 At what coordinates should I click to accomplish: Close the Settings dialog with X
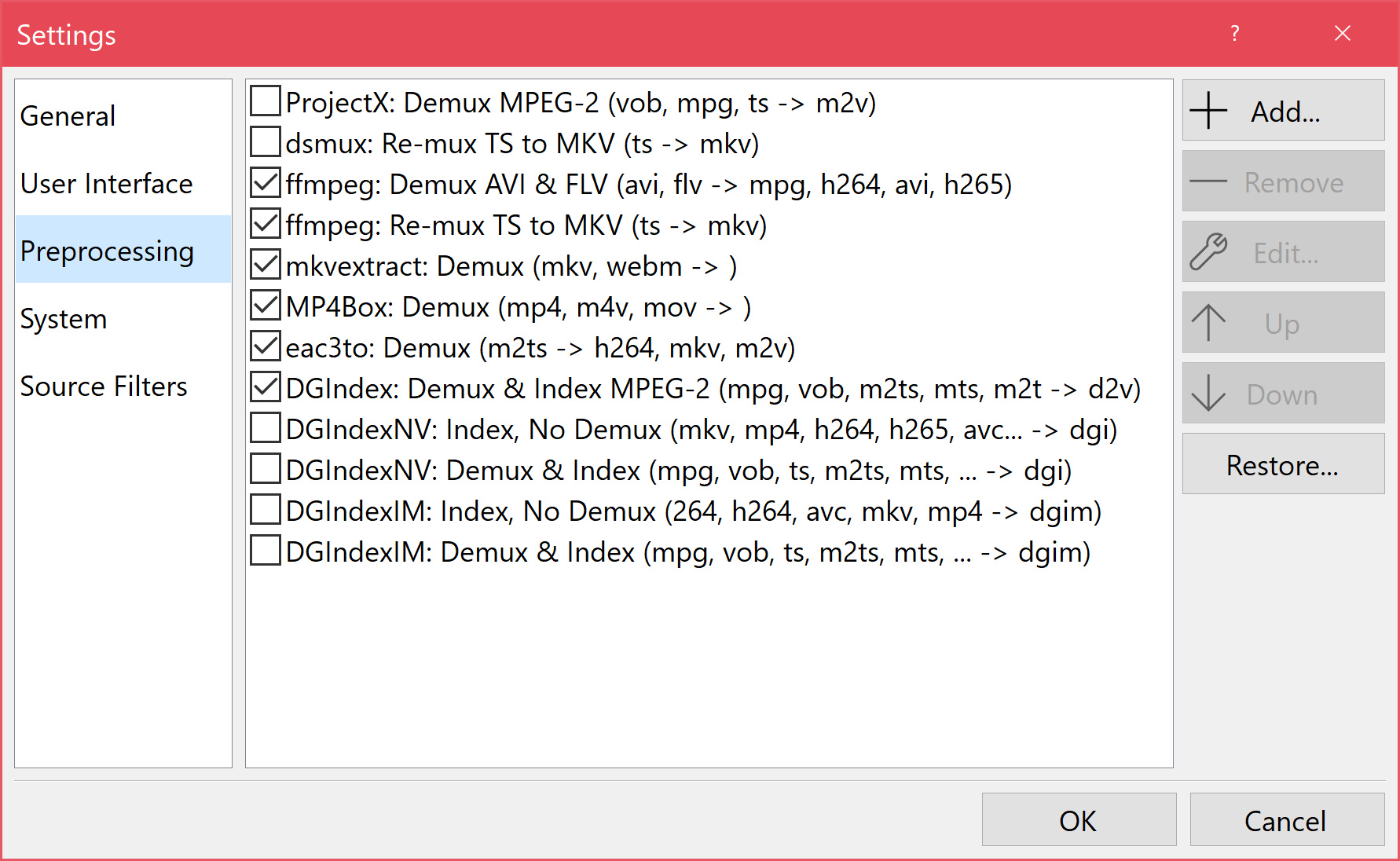coord(1343,33)
